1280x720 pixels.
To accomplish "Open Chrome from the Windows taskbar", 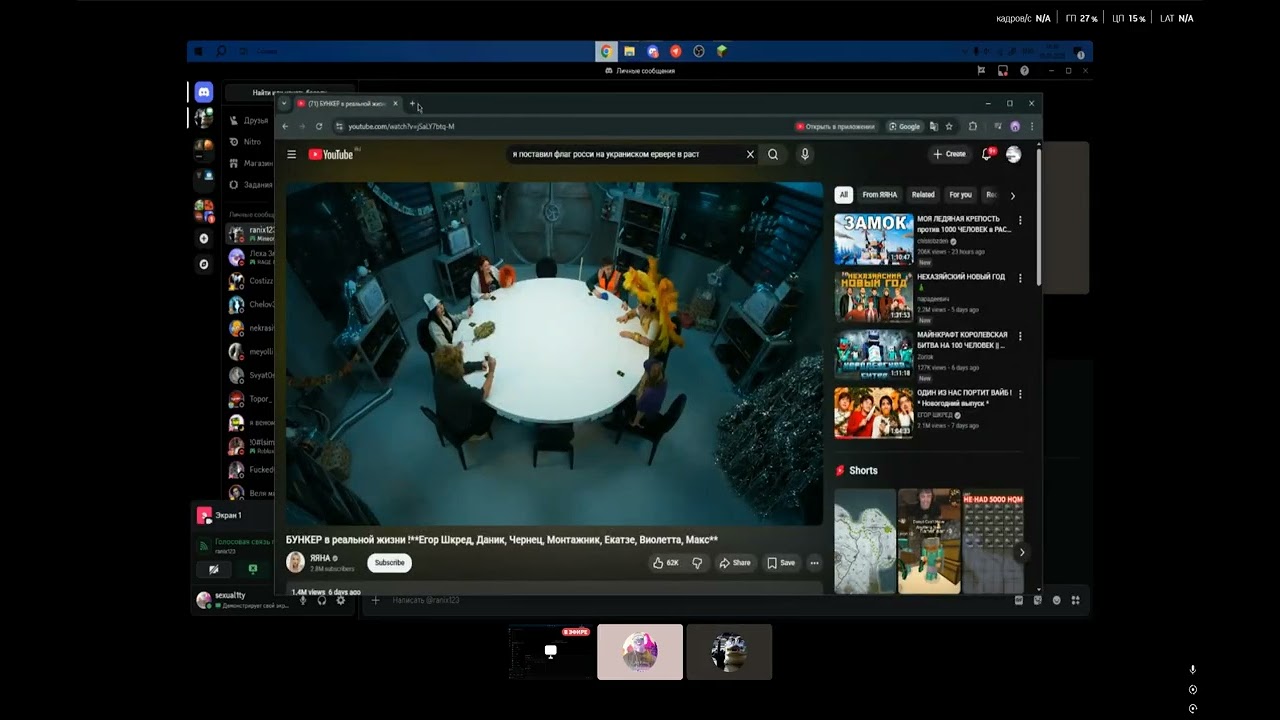I will tap(606, 51).
